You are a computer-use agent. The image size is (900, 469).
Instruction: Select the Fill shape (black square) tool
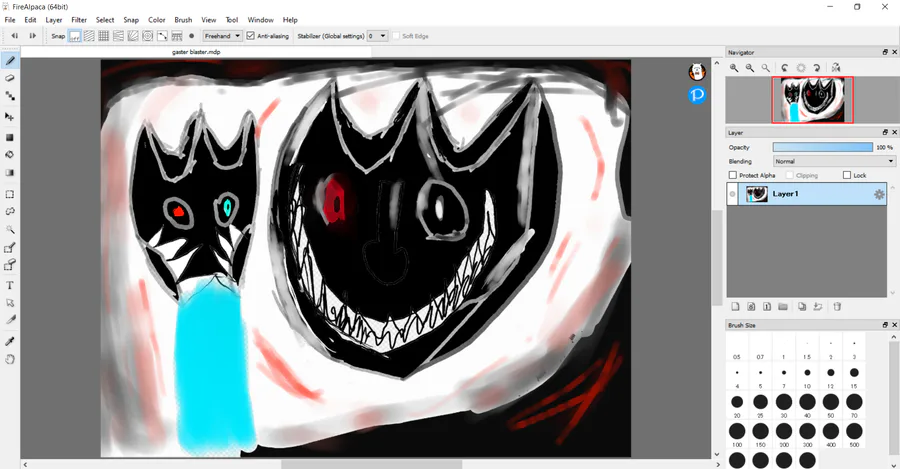coord(10,137)
